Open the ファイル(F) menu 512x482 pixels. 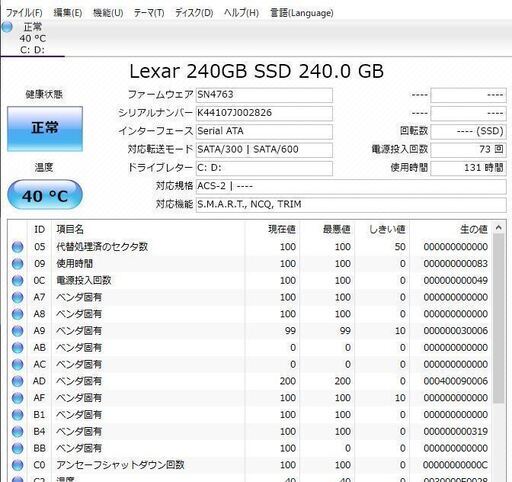[x=24, y=13]
